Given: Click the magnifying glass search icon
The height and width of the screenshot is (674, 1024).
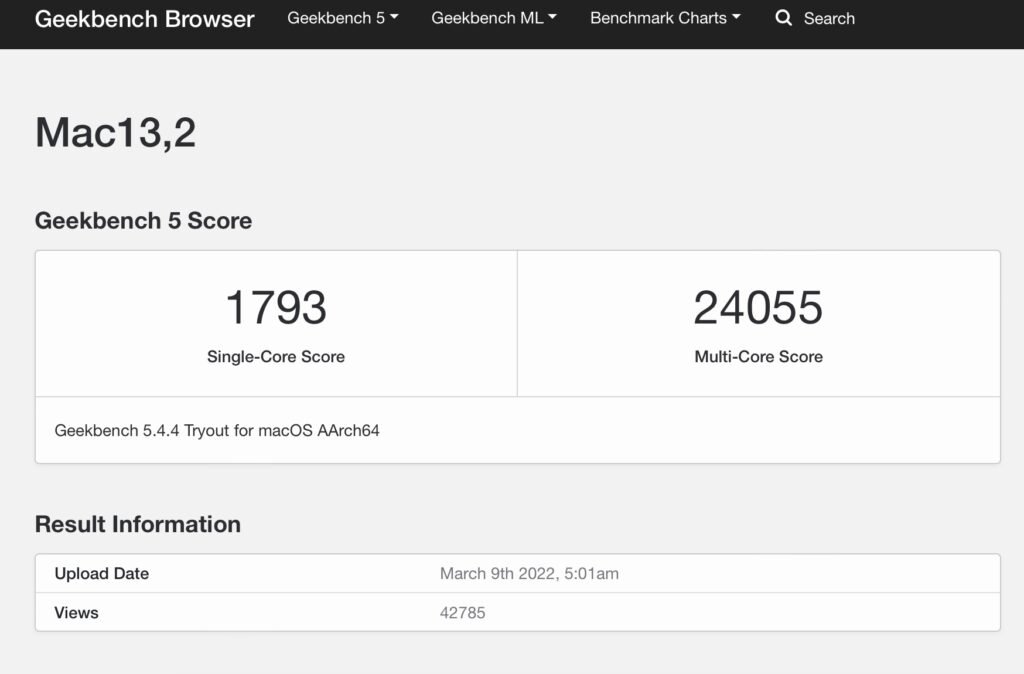Looking at the screenshot, I should click(784, 18).
